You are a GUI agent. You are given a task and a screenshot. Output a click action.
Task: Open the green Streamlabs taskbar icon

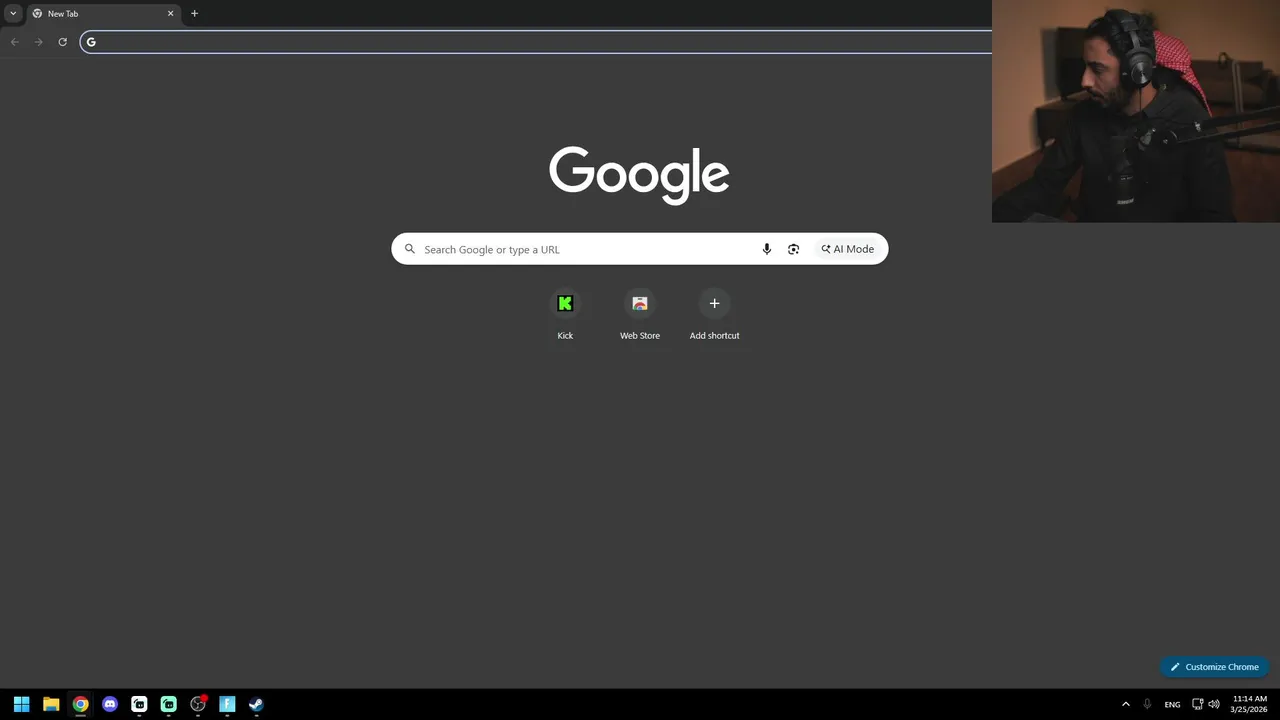[168, 704]
